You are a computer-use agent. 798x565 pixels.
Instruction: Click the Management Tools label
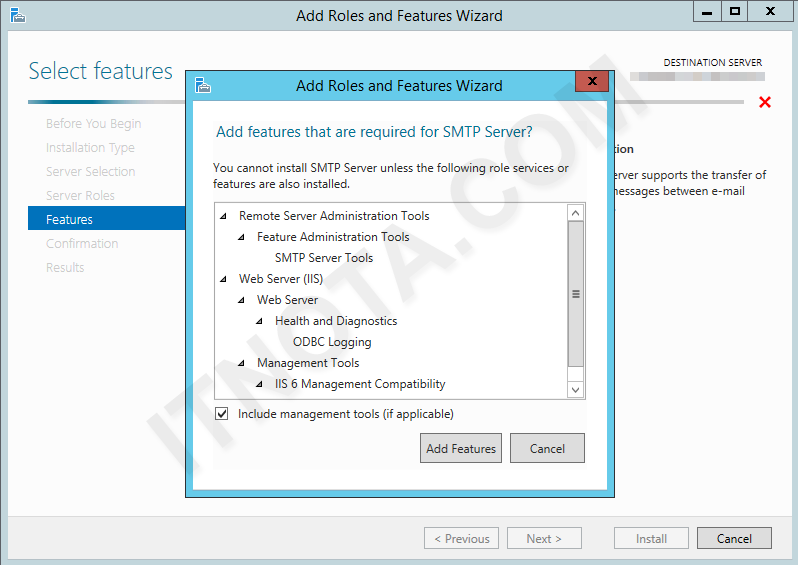click(x=308, y=363)
